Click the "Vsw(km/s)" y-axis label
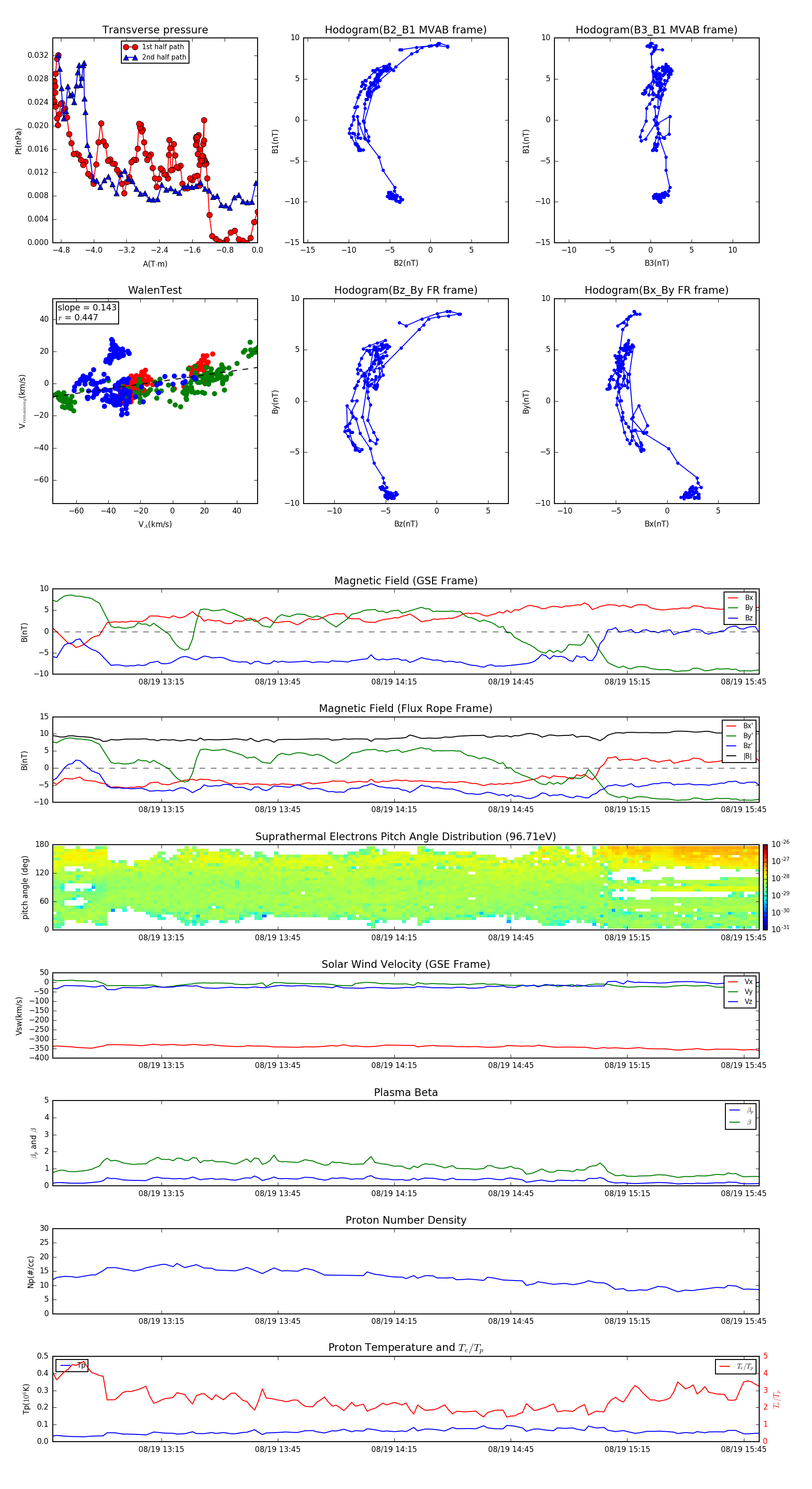This screenshot has height=1489, width=812. [x=19, y=1016]
